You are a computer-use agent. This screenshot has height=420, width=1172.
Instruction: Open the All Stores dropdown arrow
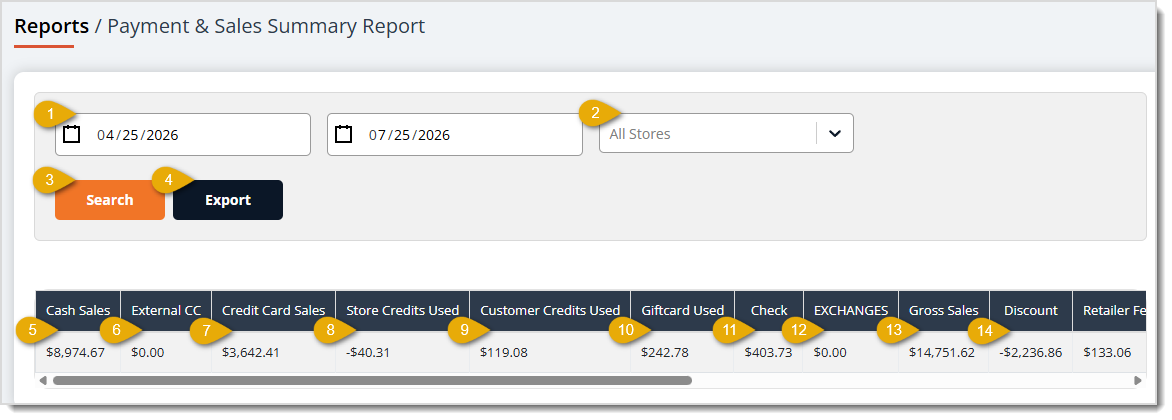tap(835, 134)
